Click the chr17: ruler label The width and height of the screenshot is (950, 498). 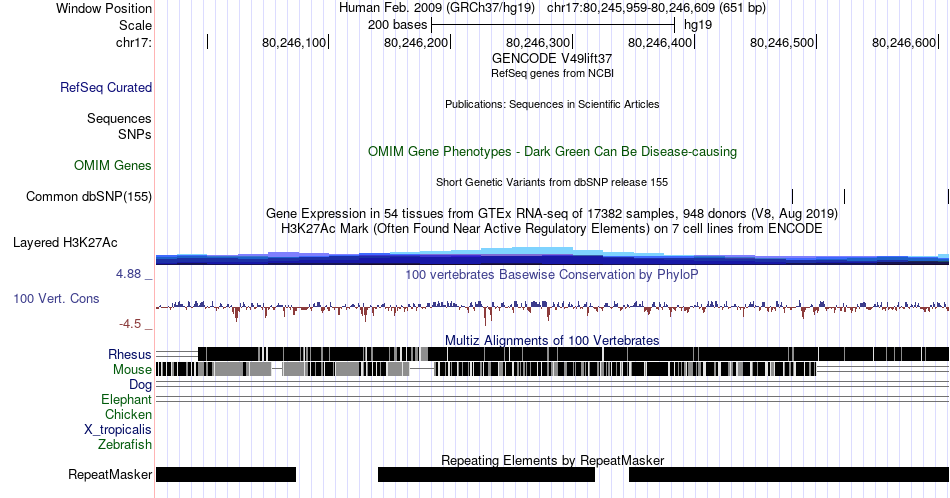click(x=134, y=42)
